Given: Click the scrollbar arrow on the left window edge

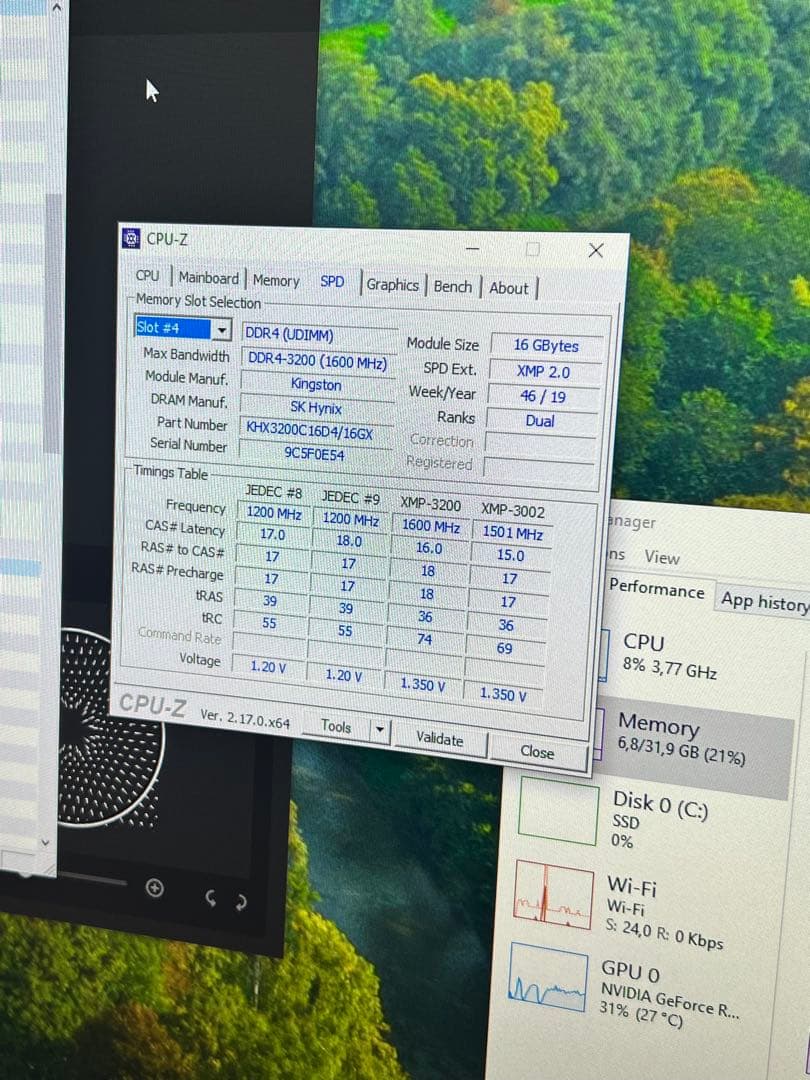Looking at the screenshot, I should pyautogui.click(x=55, y=8).
